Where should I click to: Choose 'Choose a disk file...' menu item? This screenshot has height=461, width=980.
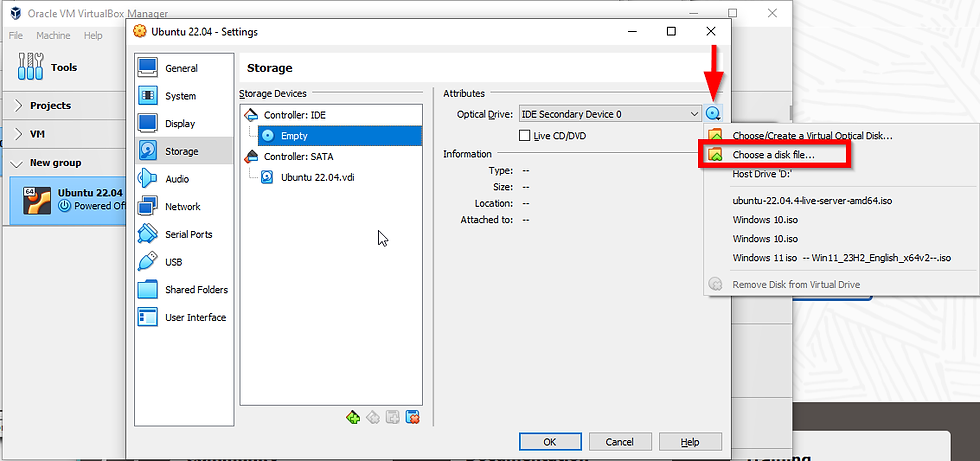click(x=774, y=154)
